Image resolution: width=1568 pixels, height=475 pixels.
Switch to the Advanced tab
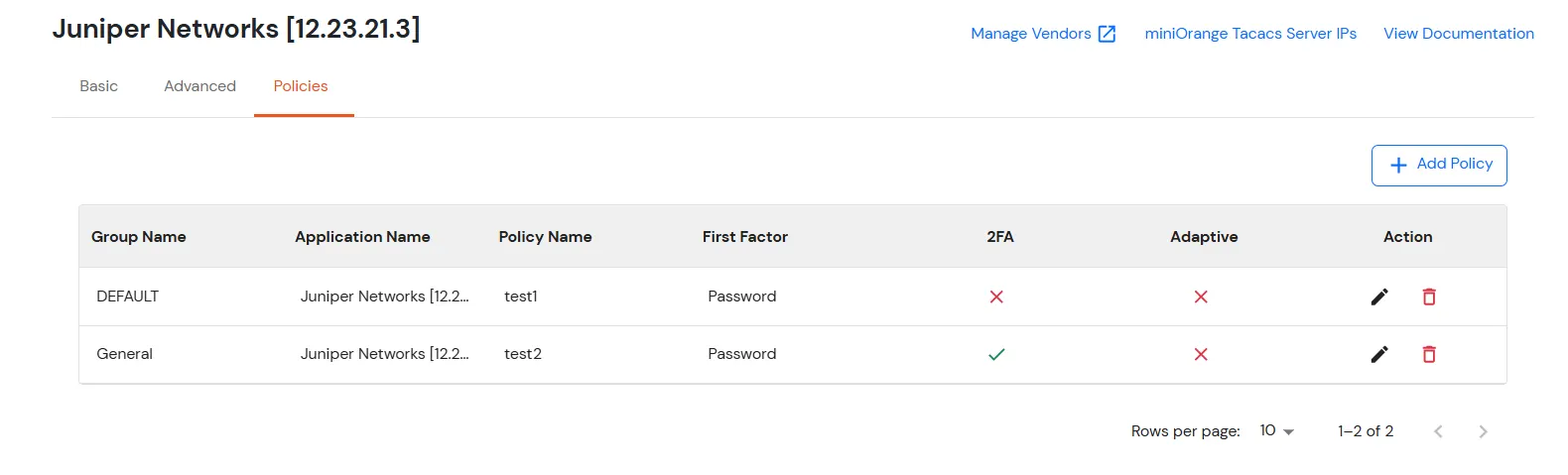[199, 86]
